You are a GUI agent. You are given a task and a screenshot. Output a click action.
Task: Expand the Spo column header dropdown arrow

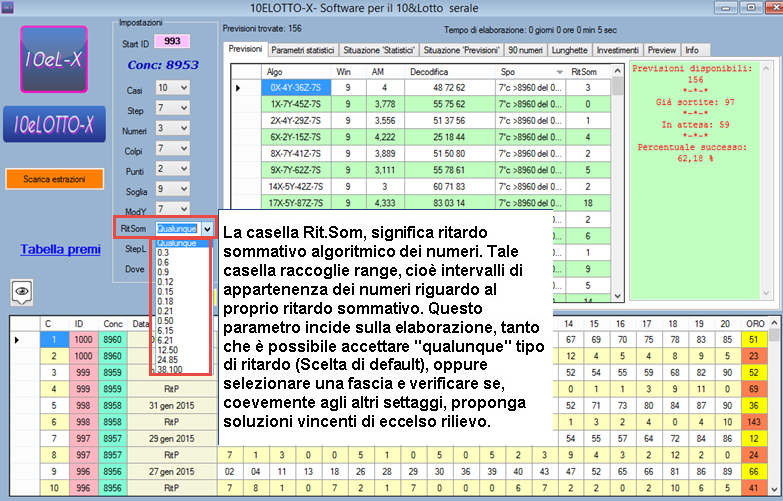coord(560,72)
